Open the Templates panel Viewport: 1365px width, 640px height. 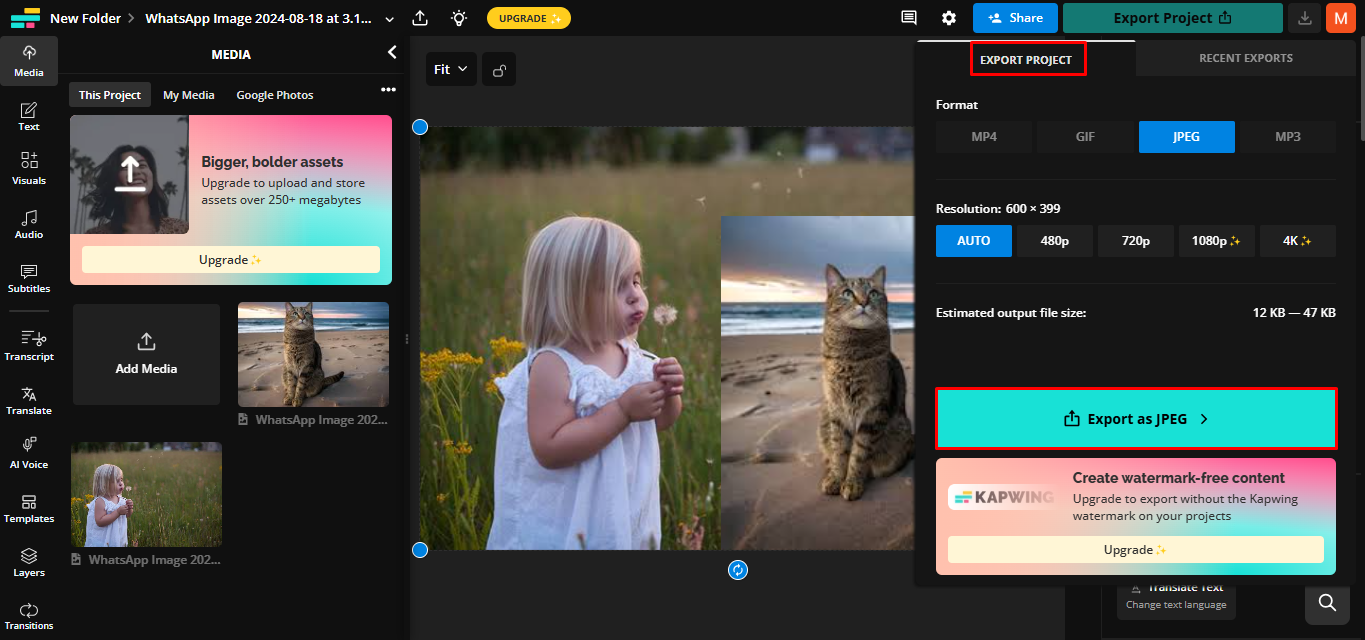(x=28, y=508)
